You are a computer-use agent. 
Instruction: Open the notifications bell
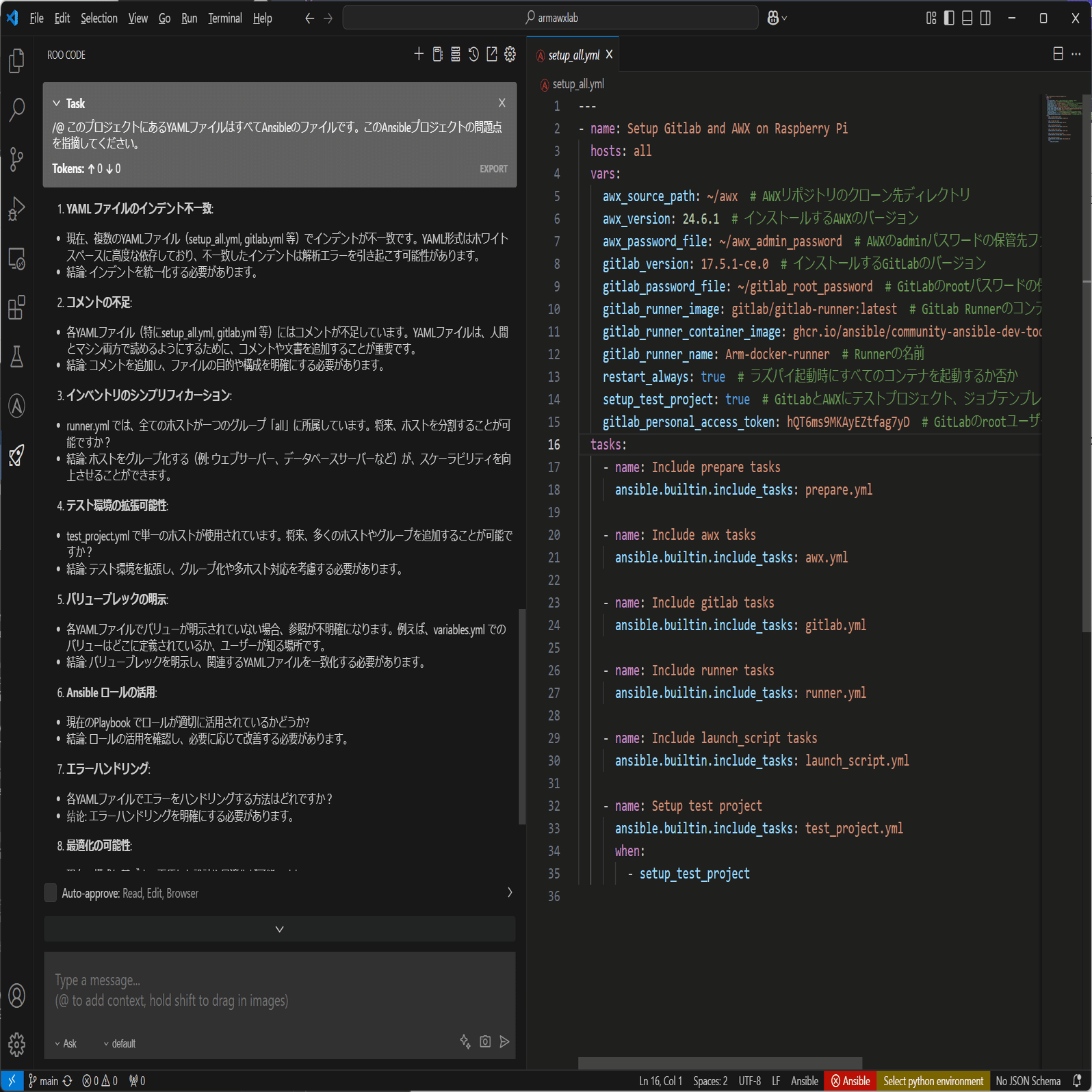pos(1078,1081)
